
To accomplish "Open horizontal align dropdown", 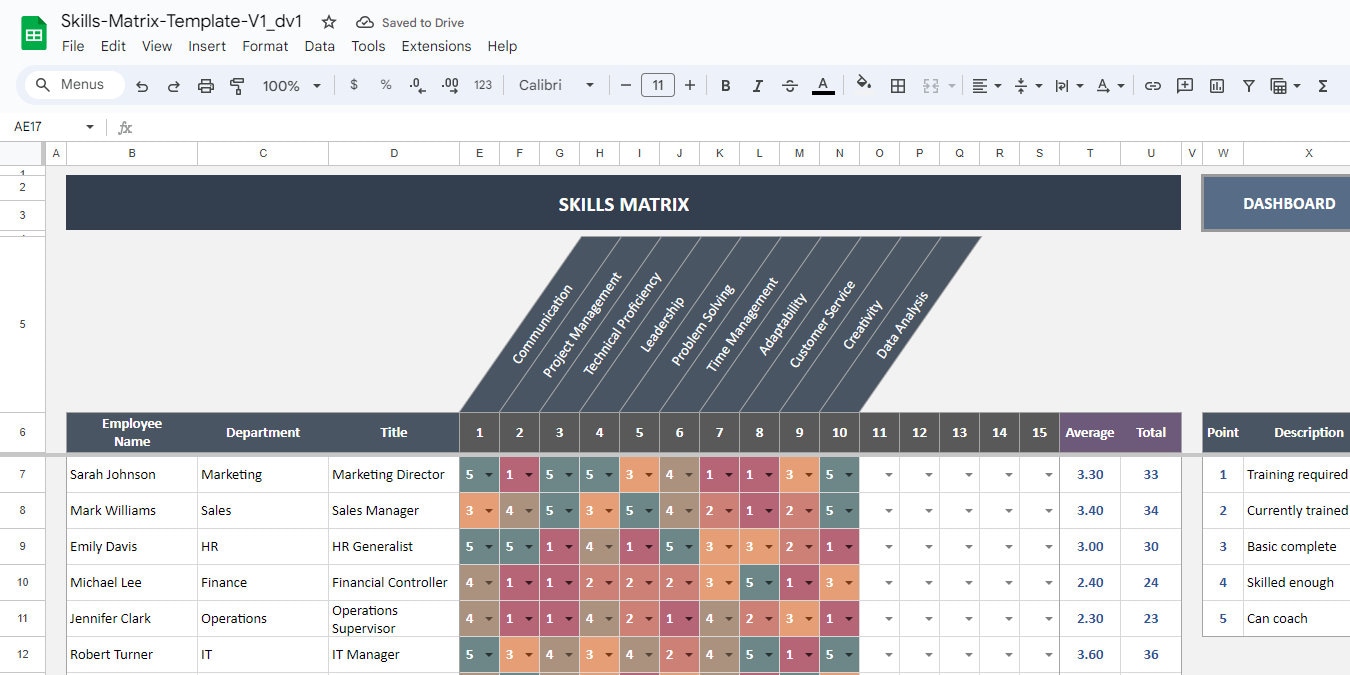I will pos(987,86).
